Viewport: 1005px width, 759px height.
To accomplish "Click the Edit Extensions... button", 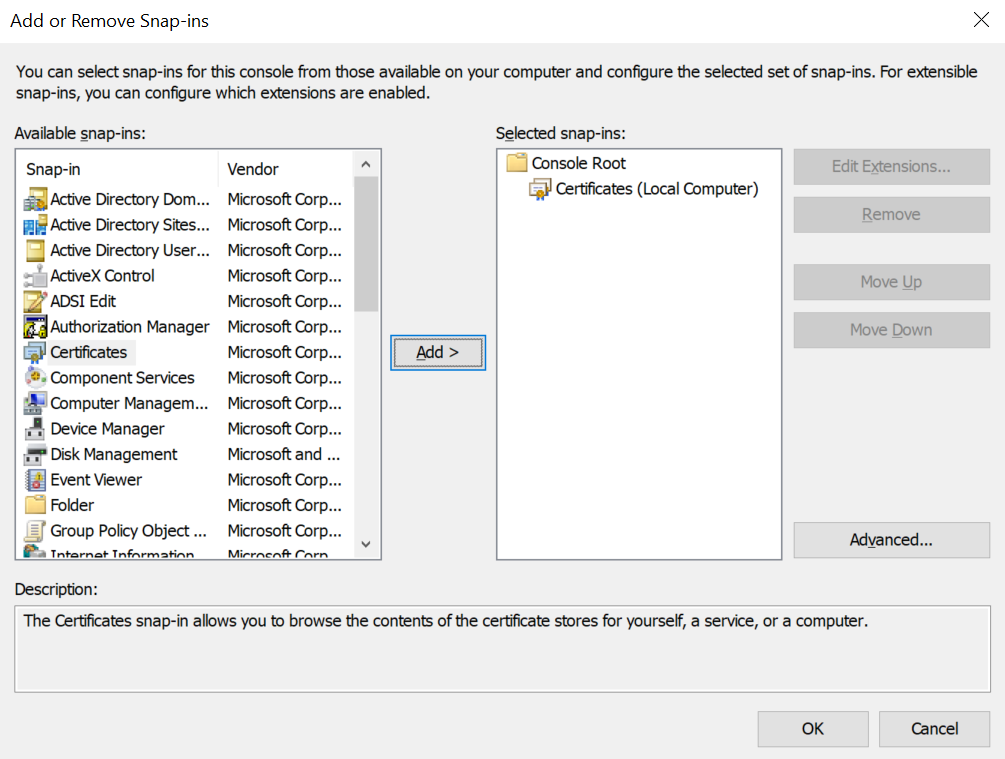I will [892, 167].
